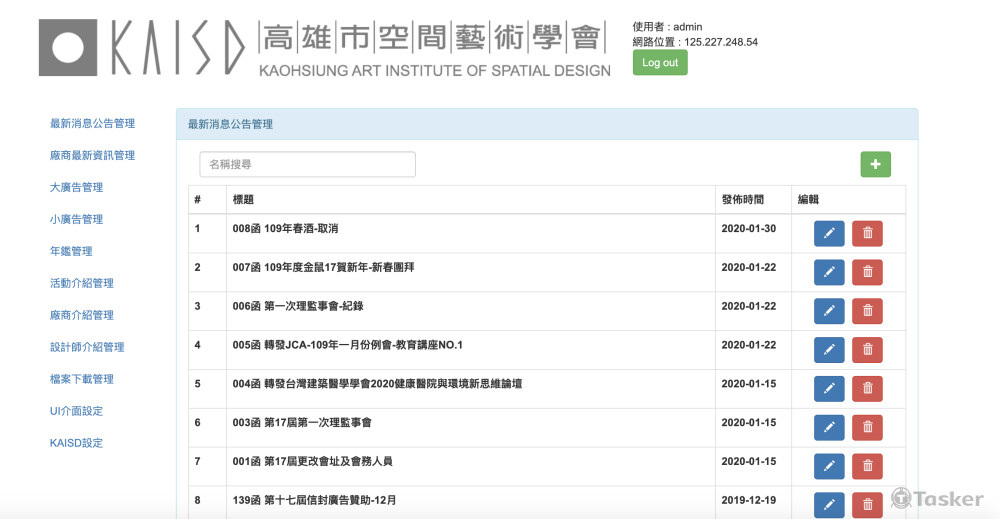Open 最新消息公告管理 in the sidebar
Viewport: 1000px width, 519px height.
click(92, 124)
